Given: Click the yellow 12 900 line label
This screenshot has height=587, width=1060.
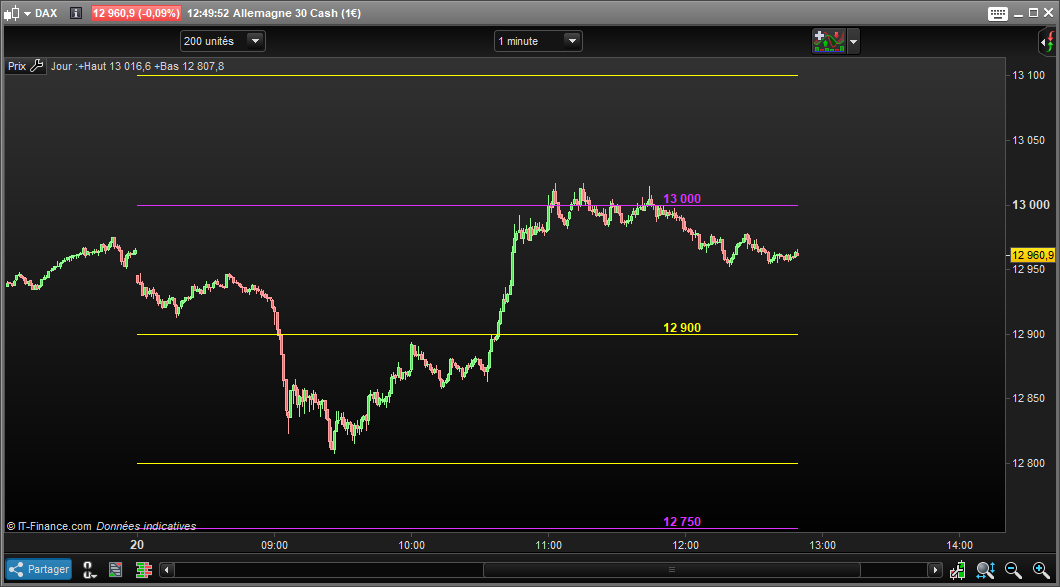Looking at the screenshot, I should coord(682,328).
